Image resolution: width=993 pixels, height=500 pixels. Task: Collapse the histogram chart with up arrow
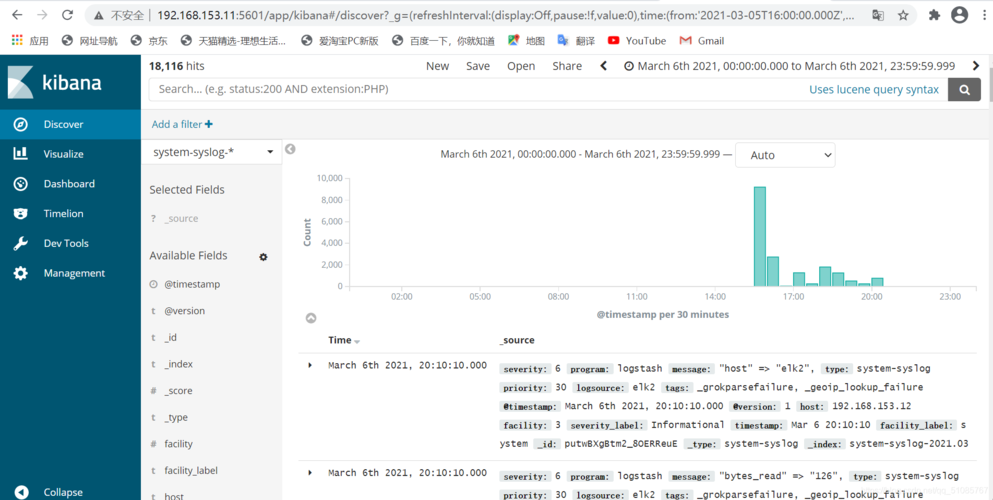click(x=311, y=318)
